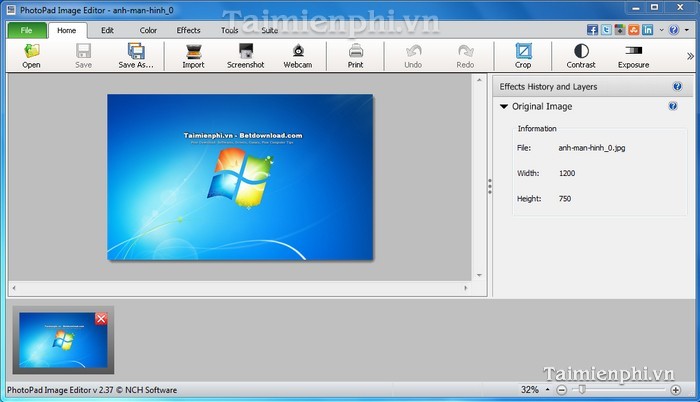This screenshot has width=700, height=402.
Task: Switch to the Suite tab
Action: [x=270, y=30]
